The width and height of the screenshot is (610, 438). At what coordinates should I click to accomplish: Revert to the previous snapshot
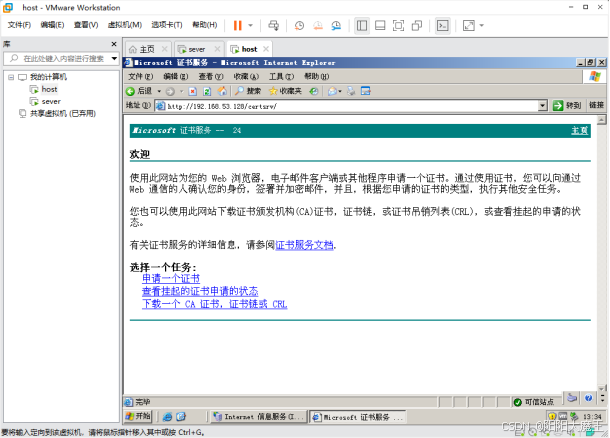(318, 26)
